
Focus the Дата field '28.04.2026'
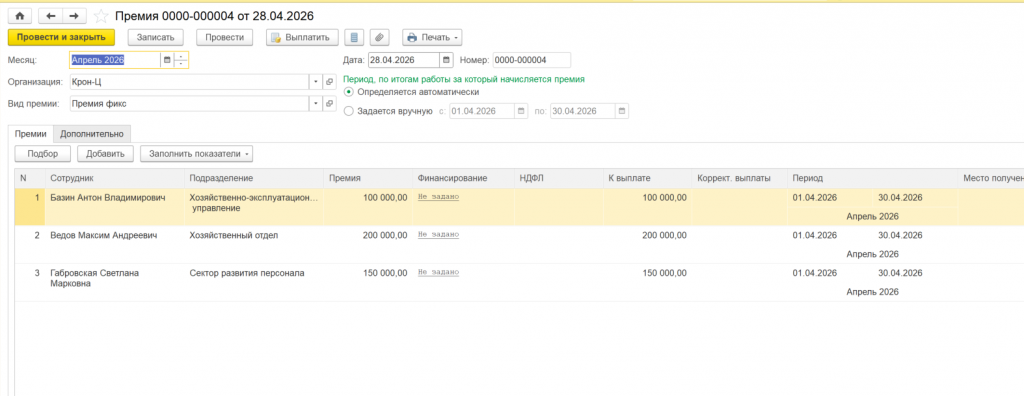pyautogui.click(x=404, y=60)
